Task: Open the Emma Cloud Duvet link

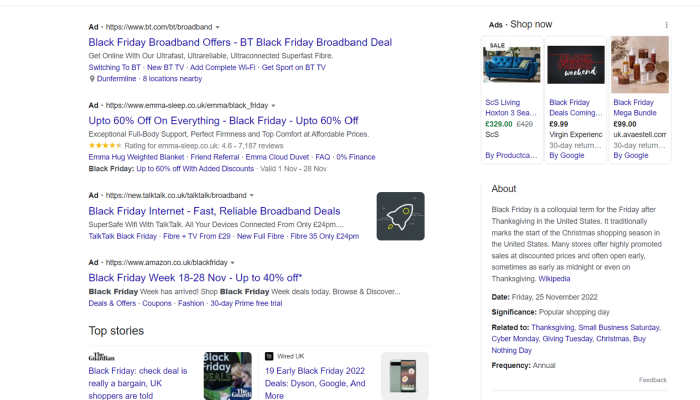Action: (x=277, y=157)
